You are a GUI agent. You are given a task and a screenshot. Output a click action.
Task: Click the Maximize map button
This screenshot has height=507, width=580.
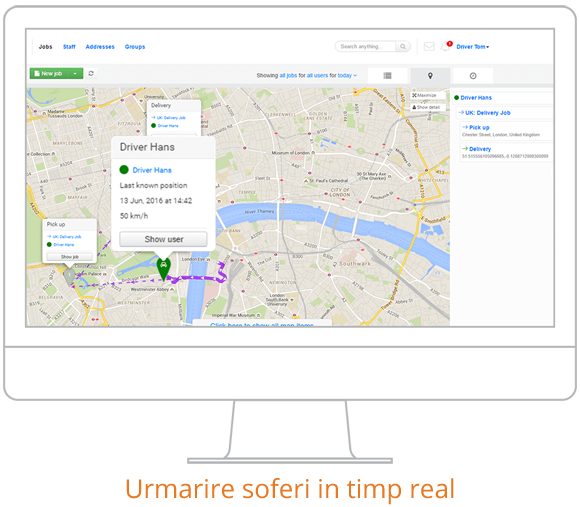coord(428,95)
